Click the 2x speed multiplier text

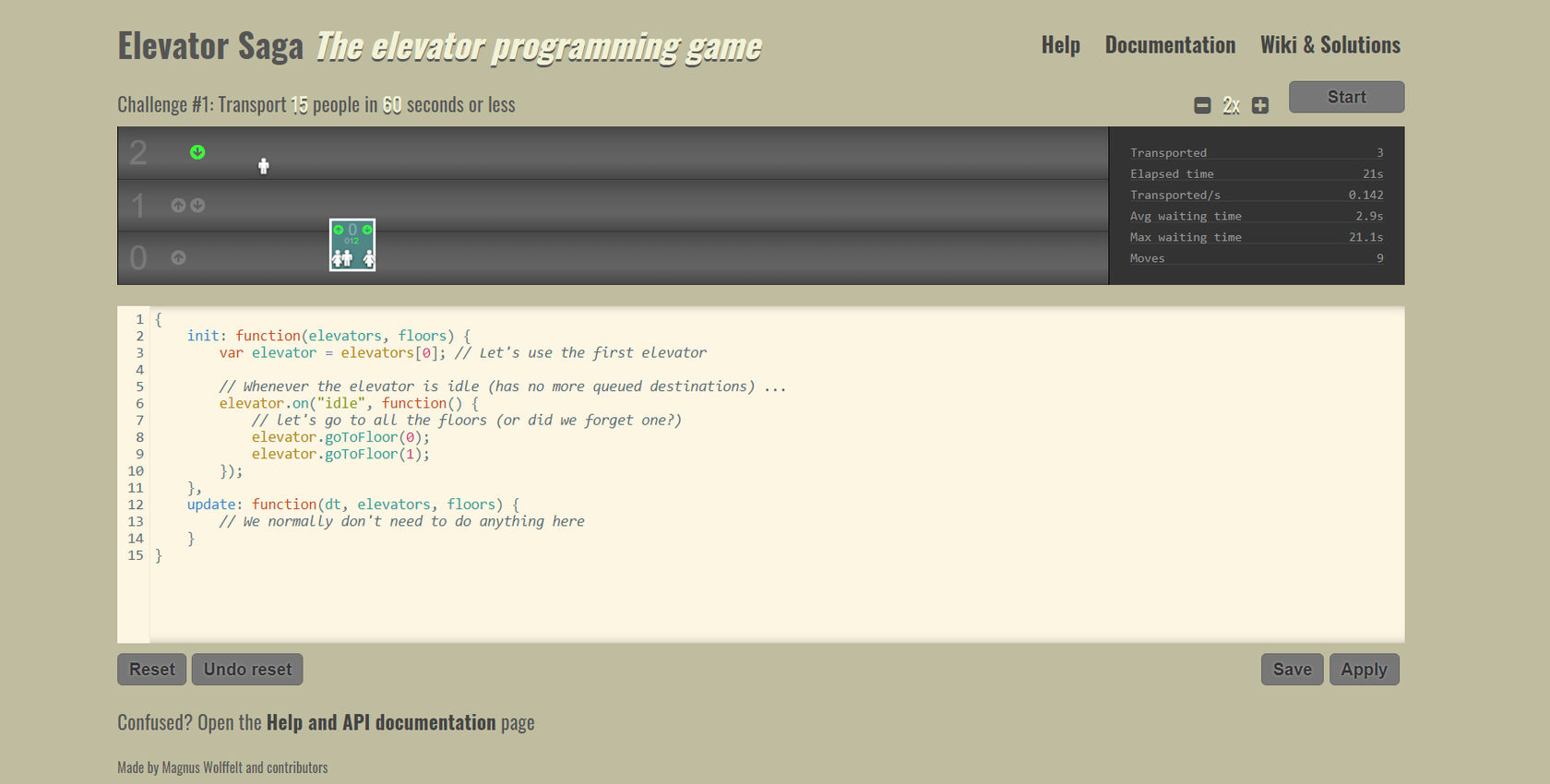click(1231, 105)
